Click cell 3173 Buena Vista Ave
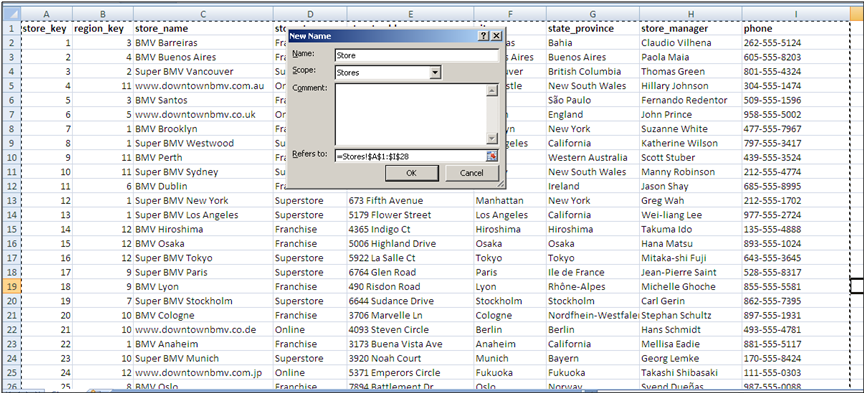Viewport: 864px width, 393px height. pos(410,344)
